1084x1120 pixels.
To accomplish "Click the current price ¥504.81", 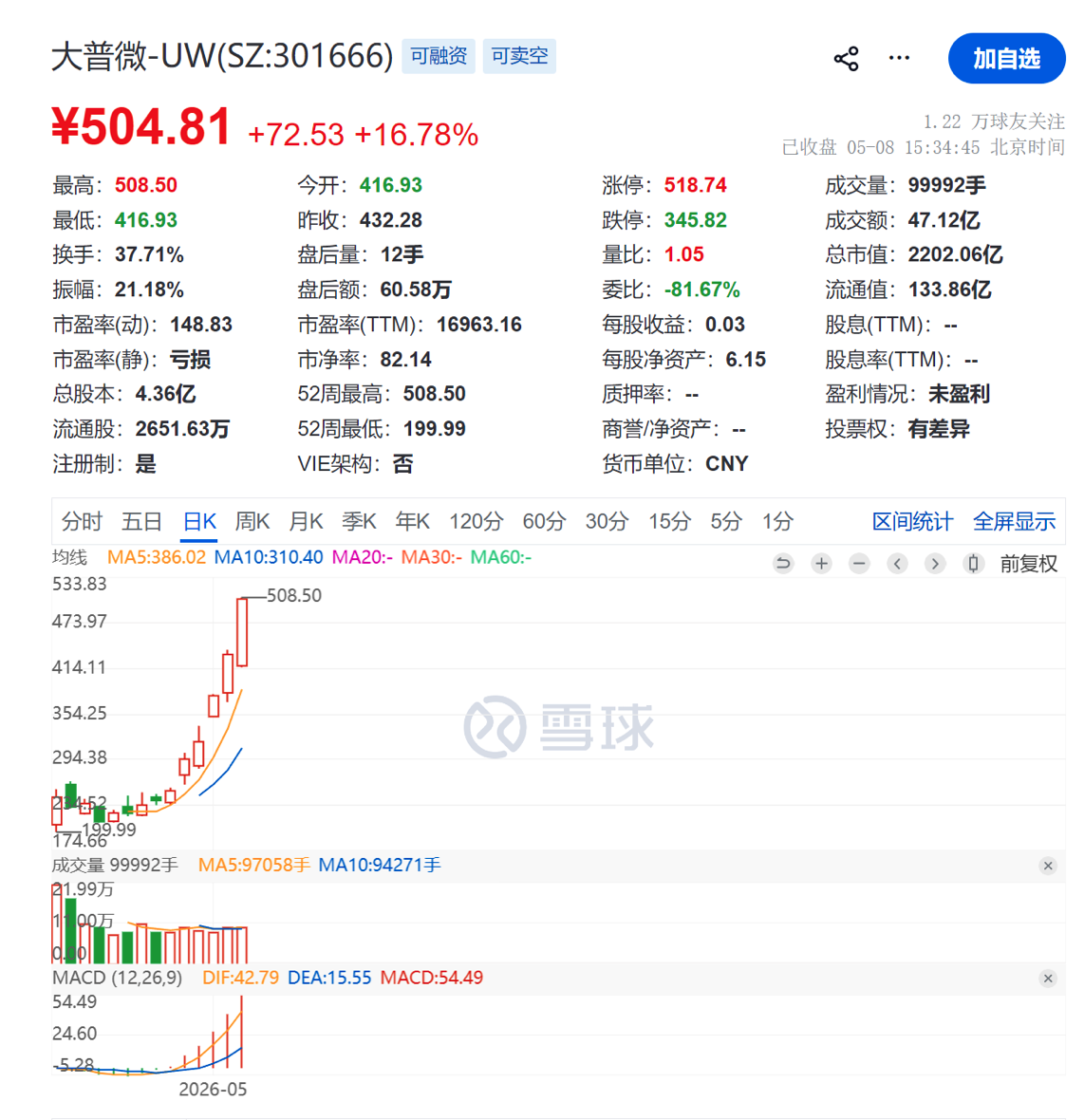I will coord(140,126).
